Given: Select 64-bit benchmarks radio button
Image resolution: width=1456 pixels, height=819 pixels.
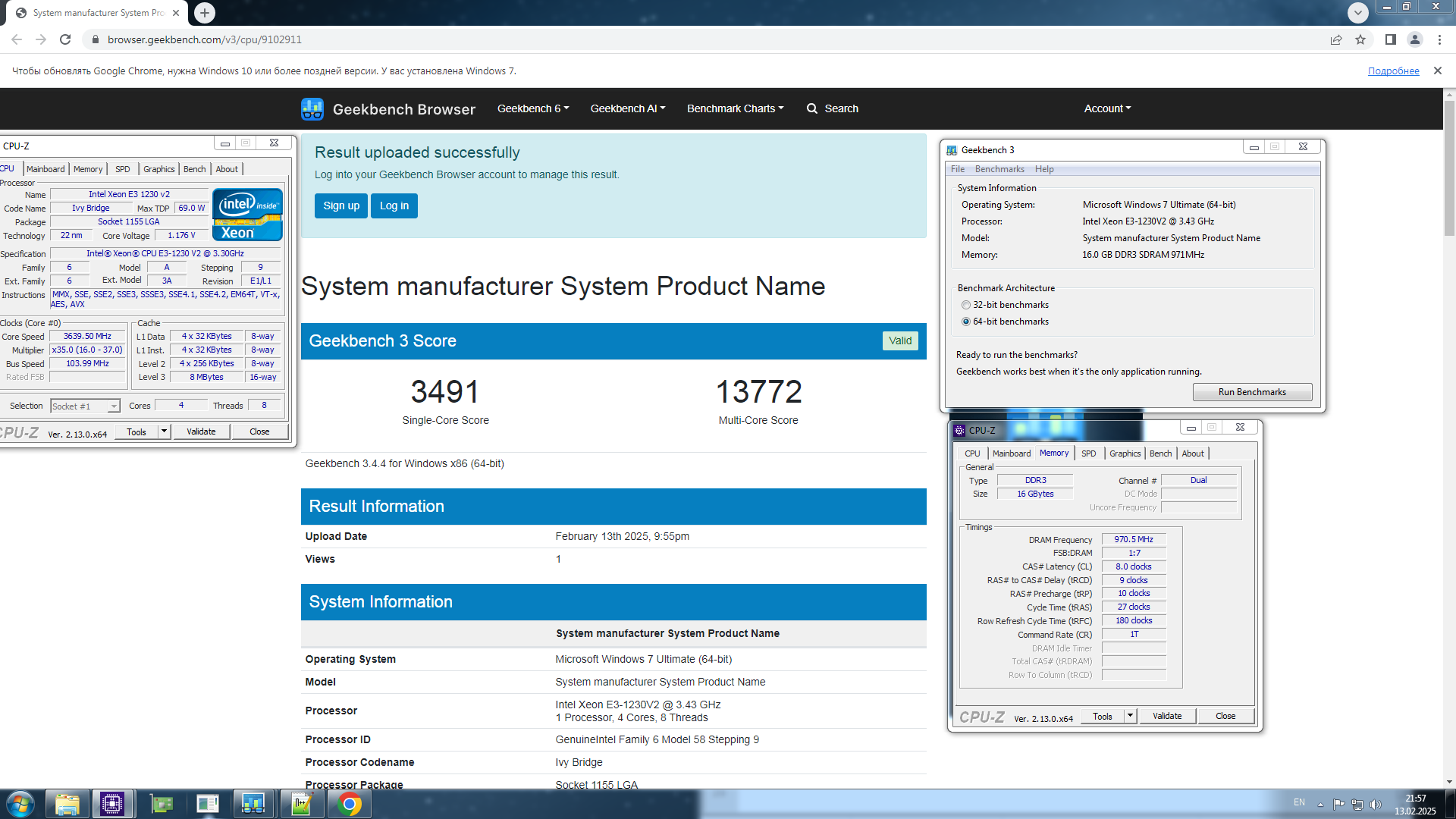Looking at the screenshot, I should (x=966, y=322).
